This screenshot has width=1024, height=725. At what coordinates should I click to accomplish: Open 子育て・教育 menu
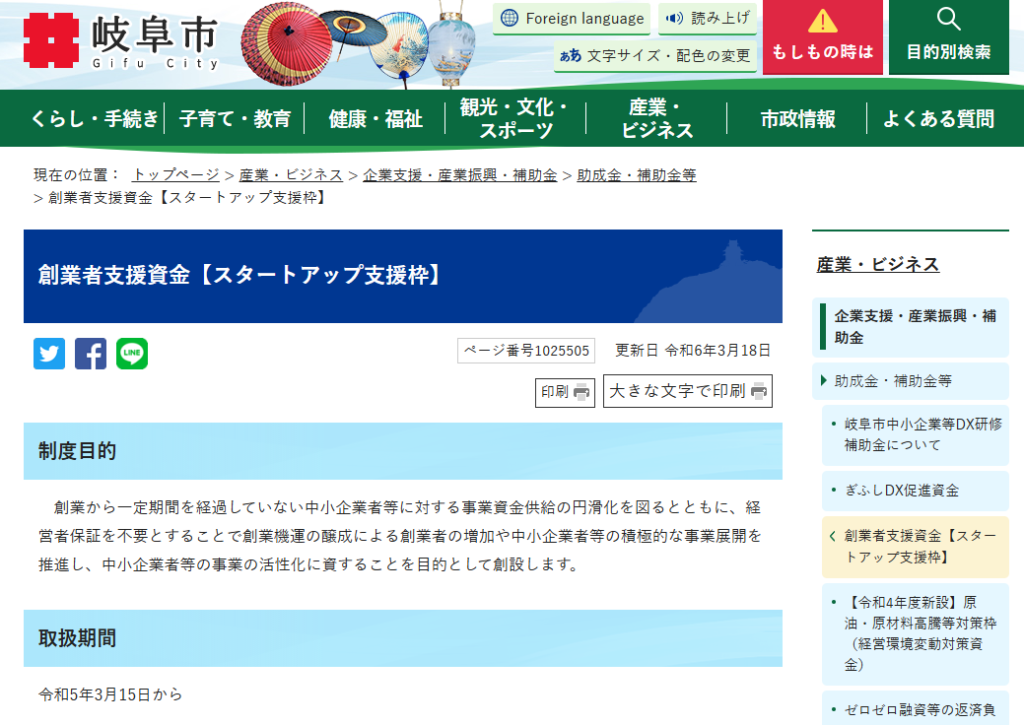[x=235, y=119]
